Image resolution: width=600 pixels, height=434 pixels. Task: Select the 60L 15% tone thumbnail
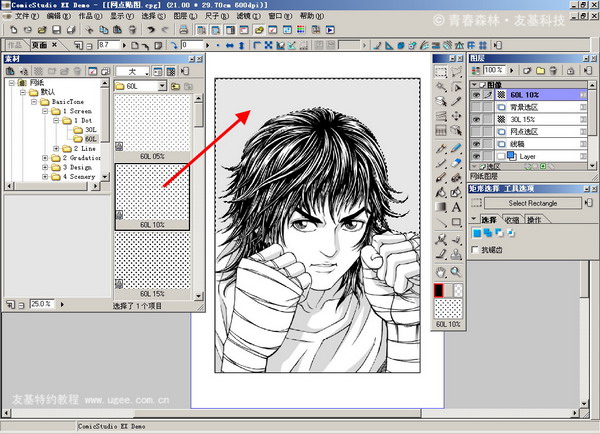(152, 265)
